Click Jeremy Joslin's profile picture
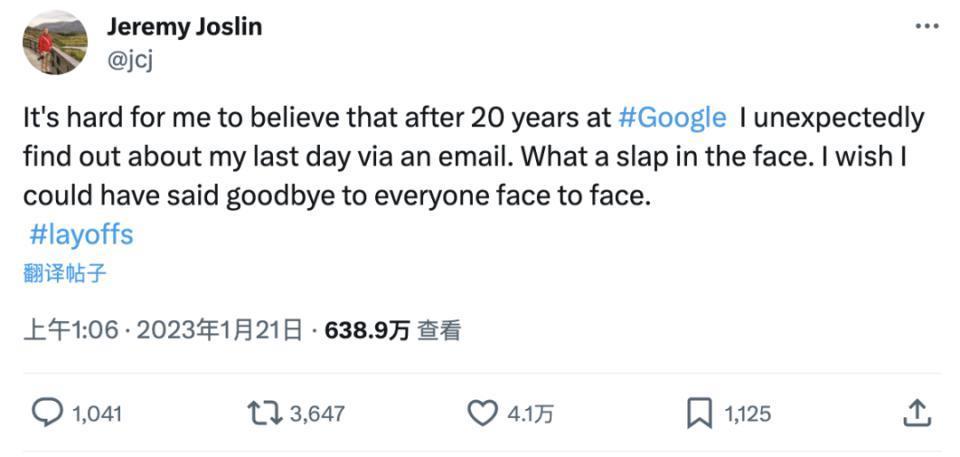Image resolution: width=960 pixels, height=457 pixels. 54,43
